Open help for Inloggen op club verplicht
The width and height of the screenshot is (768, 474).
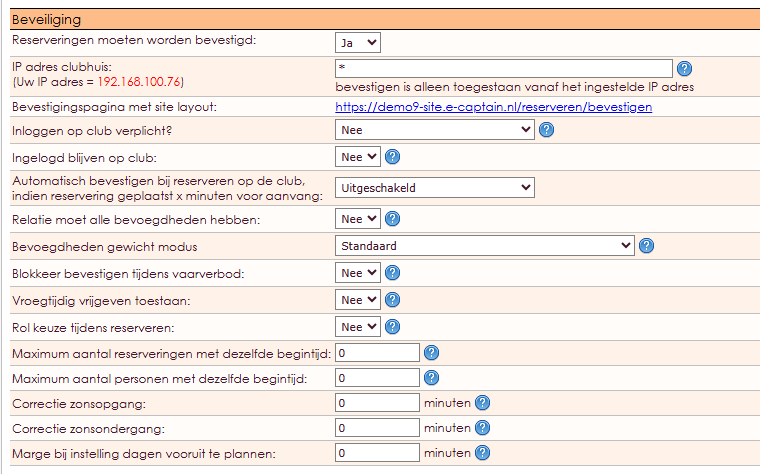tap(546, 130)
